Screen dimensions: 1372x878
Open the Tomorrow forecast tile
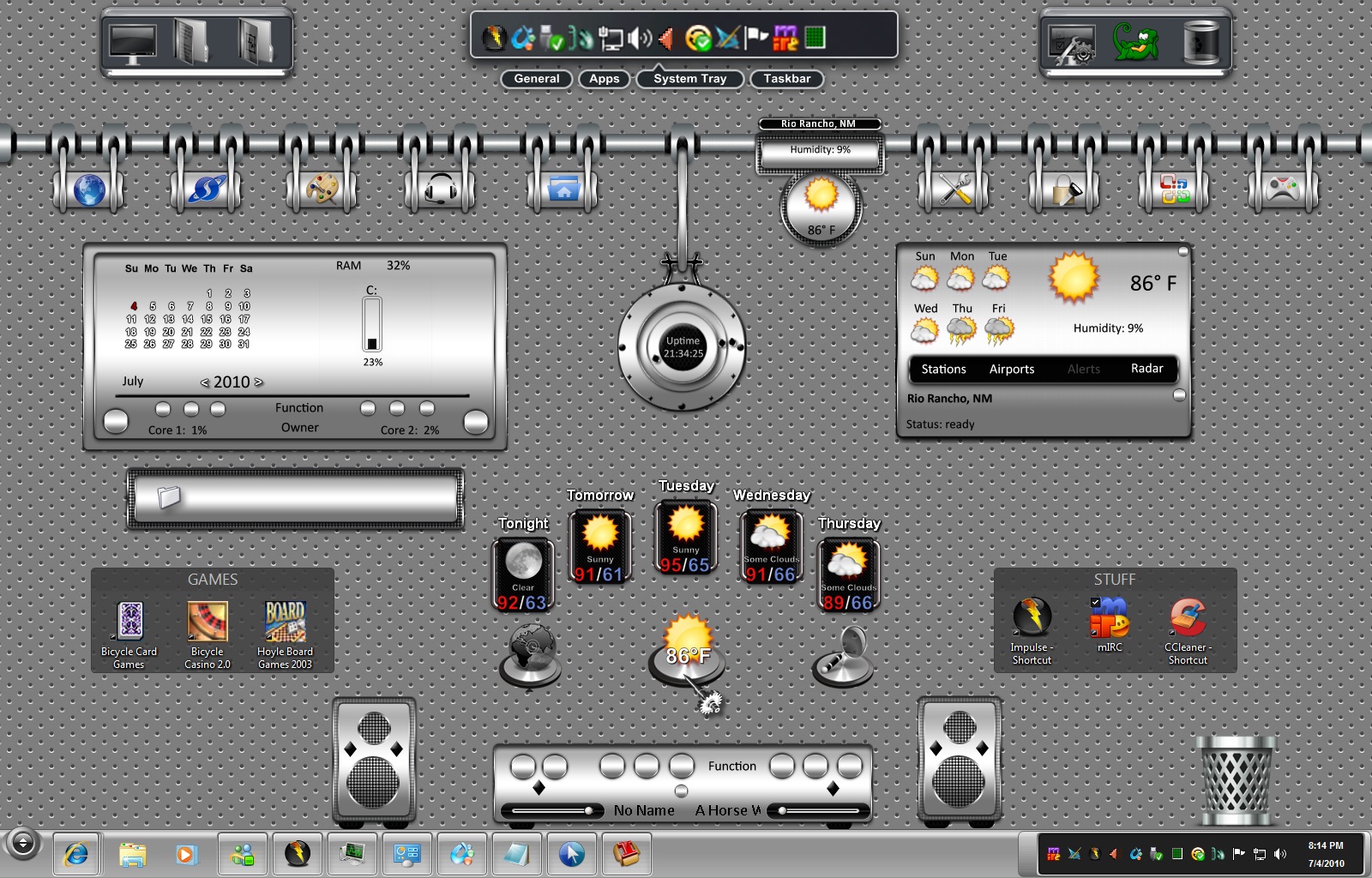coord(600,547)
